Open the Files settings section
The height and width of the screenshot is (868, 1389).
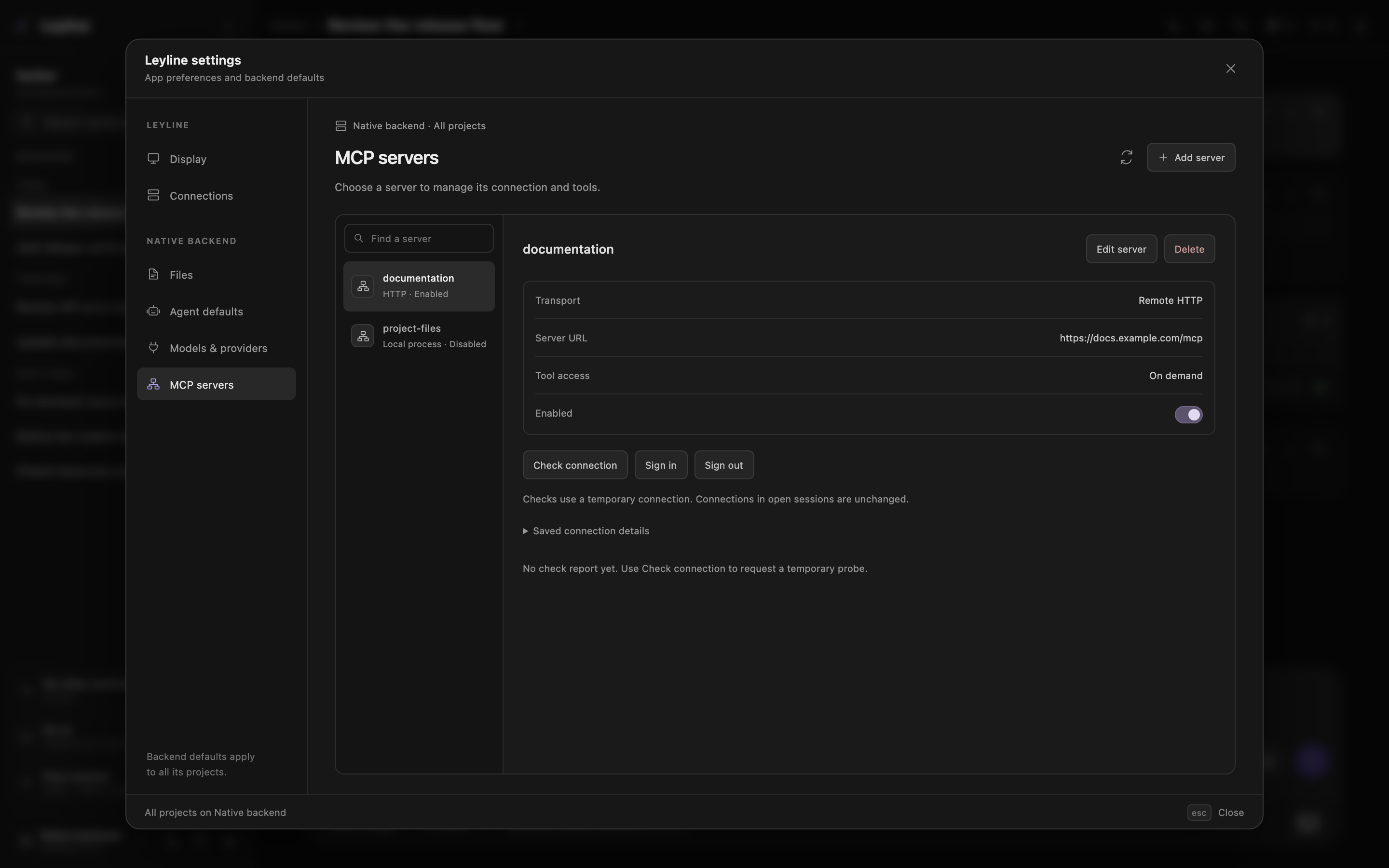coord(217,275)
